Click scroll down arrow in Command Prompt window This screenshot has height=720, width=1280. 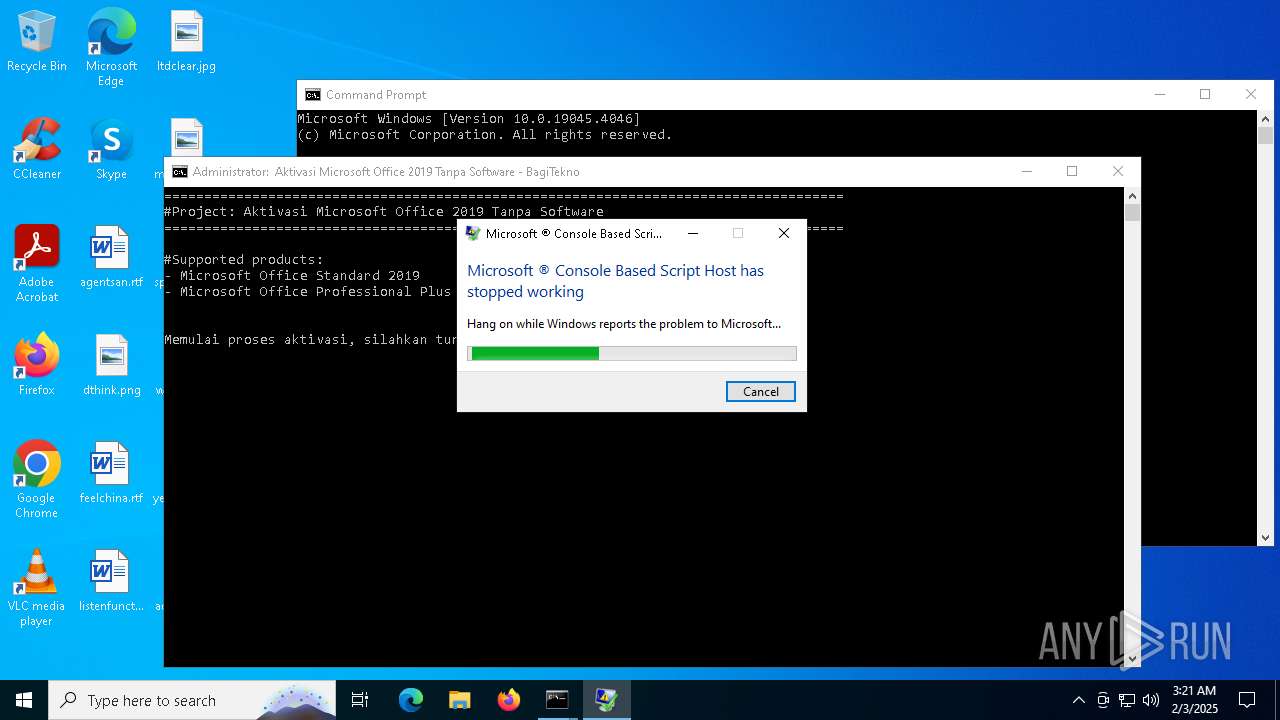(x=1265, y=537)
